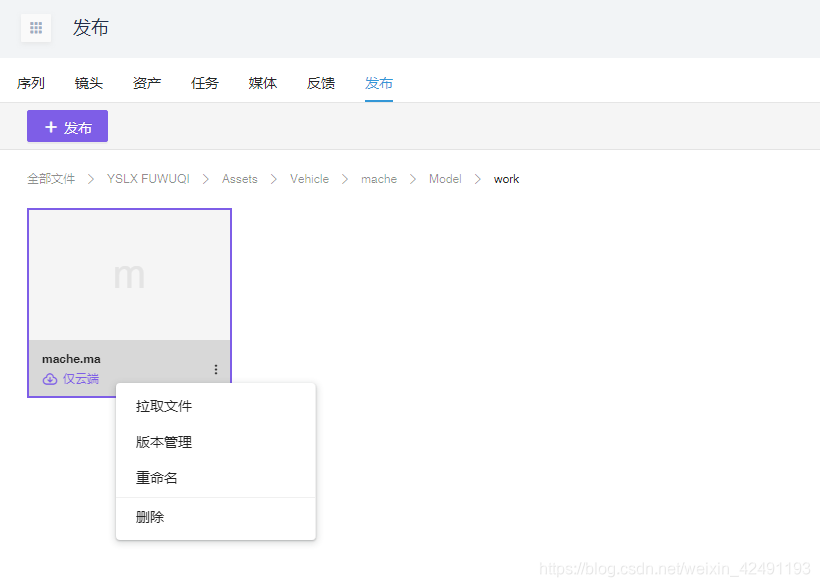Screen dimensions: 820x587
Task: Open the mache breadcrumb folder
Action: [x=379, y=179]
